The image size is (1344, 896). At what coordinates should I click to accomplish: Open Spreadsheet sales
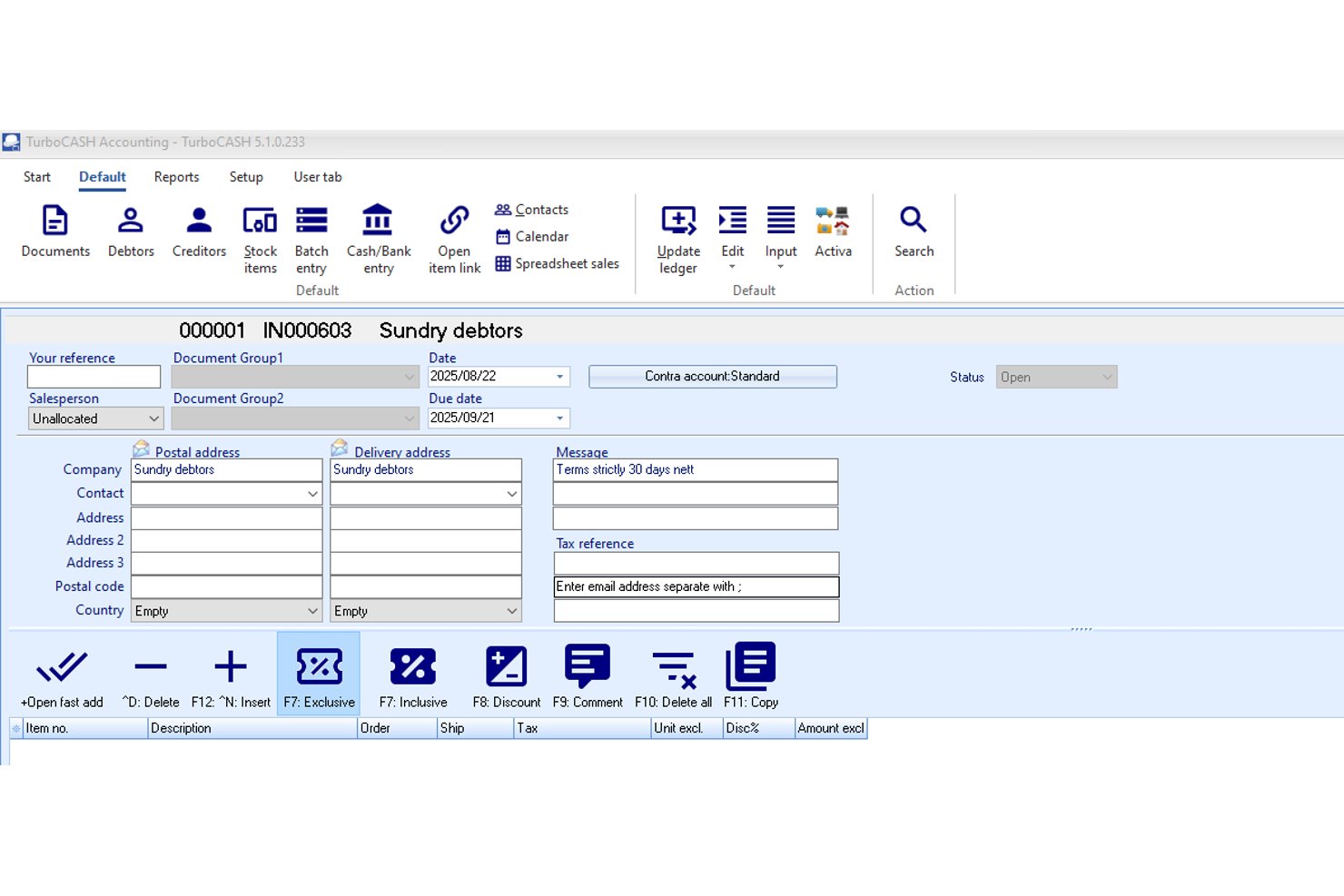(x=558, y=264)
